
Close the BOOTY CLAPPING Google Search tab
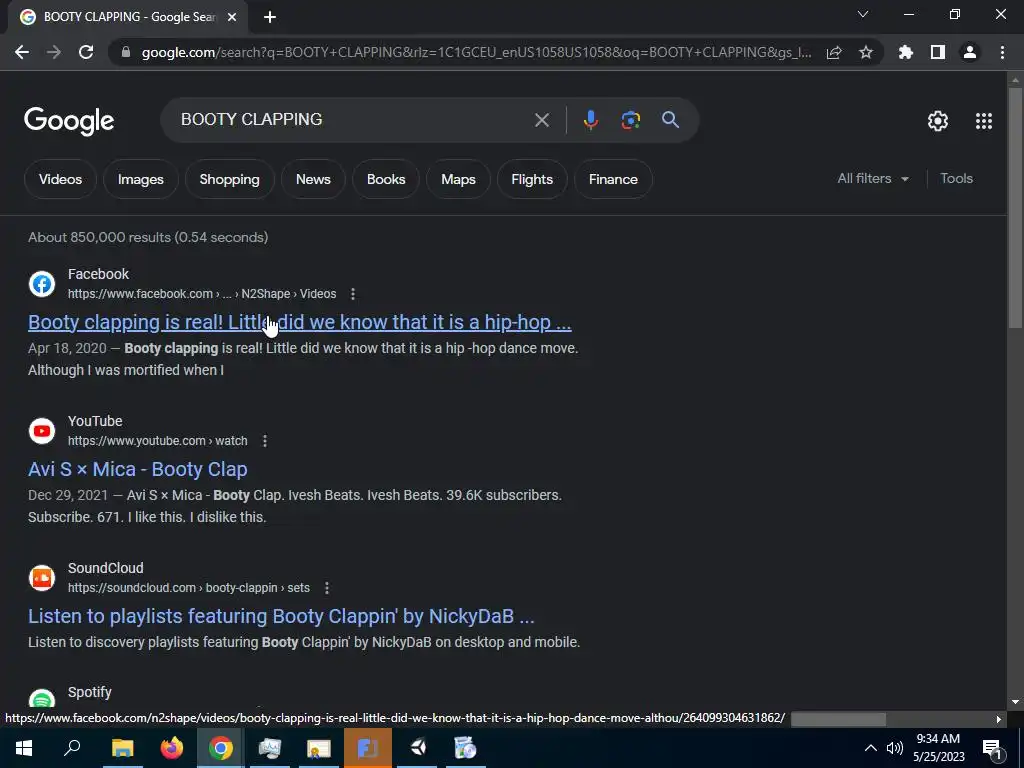pos(232,17)
